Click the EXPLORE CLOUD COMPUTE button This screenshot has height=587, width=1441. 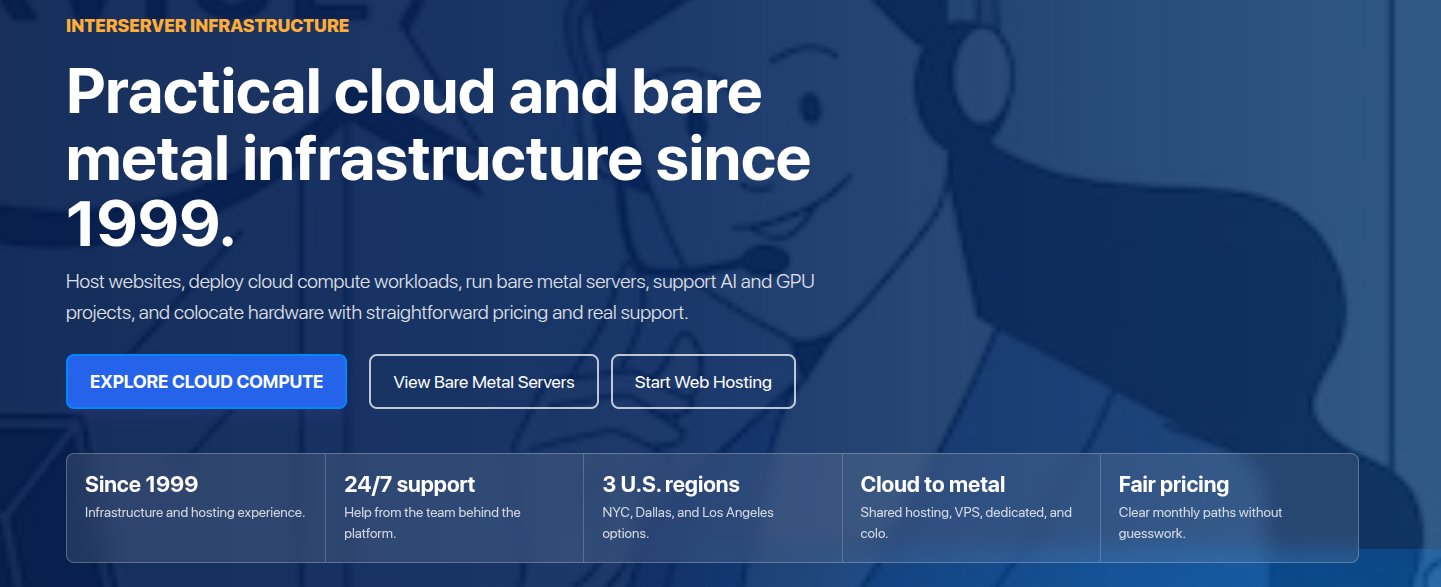click(x=206, y=382)
